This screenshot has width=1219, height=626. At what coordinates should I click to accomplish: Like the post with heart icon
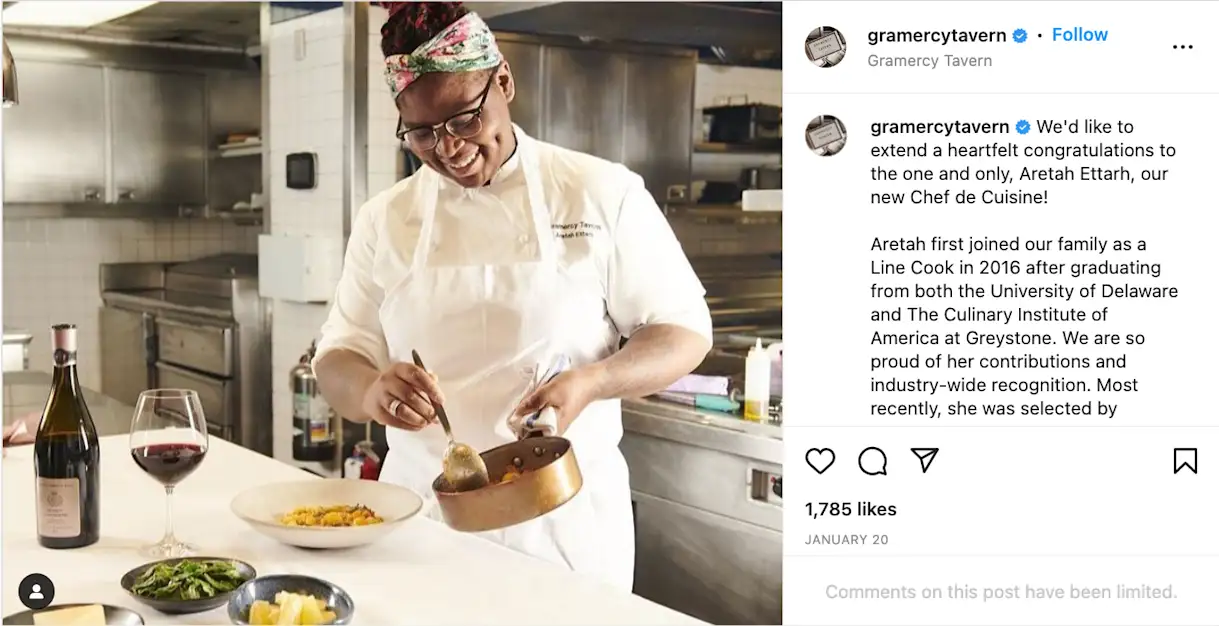820,461
